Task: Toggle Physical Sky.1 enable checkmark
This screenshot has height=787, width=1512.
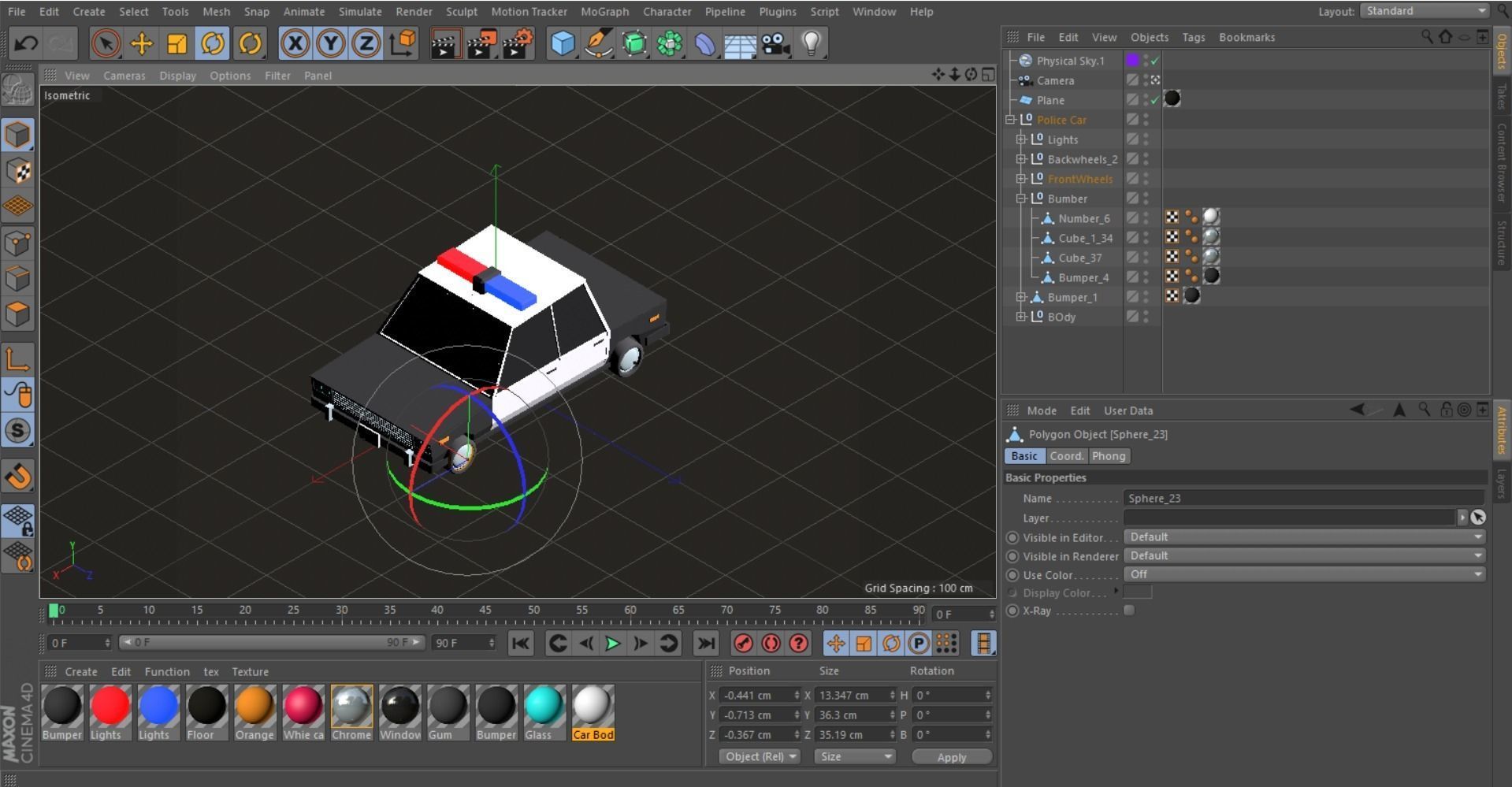Action: (x=1155, y=61)
